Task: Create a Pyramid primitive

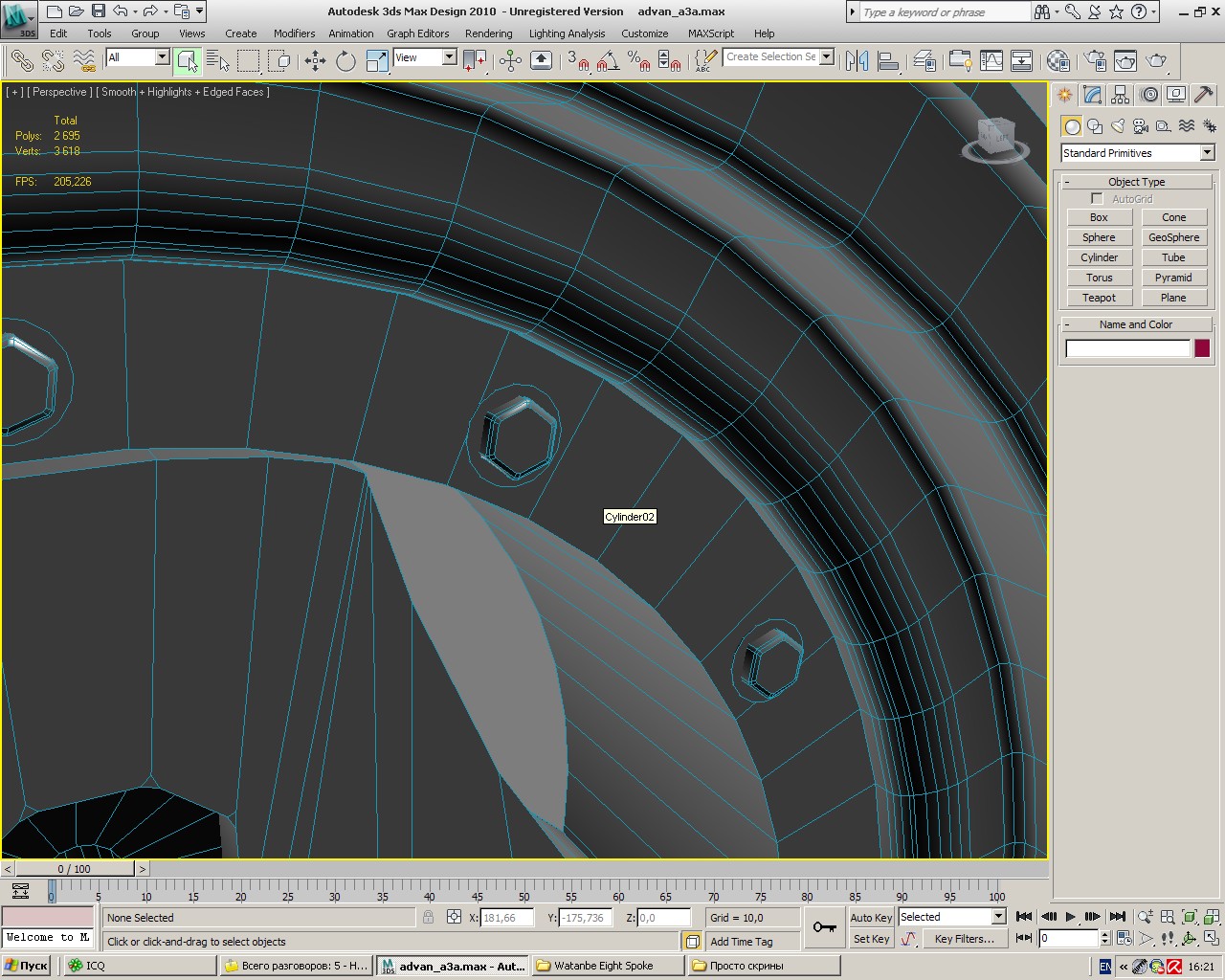Action: (1173, 278)
